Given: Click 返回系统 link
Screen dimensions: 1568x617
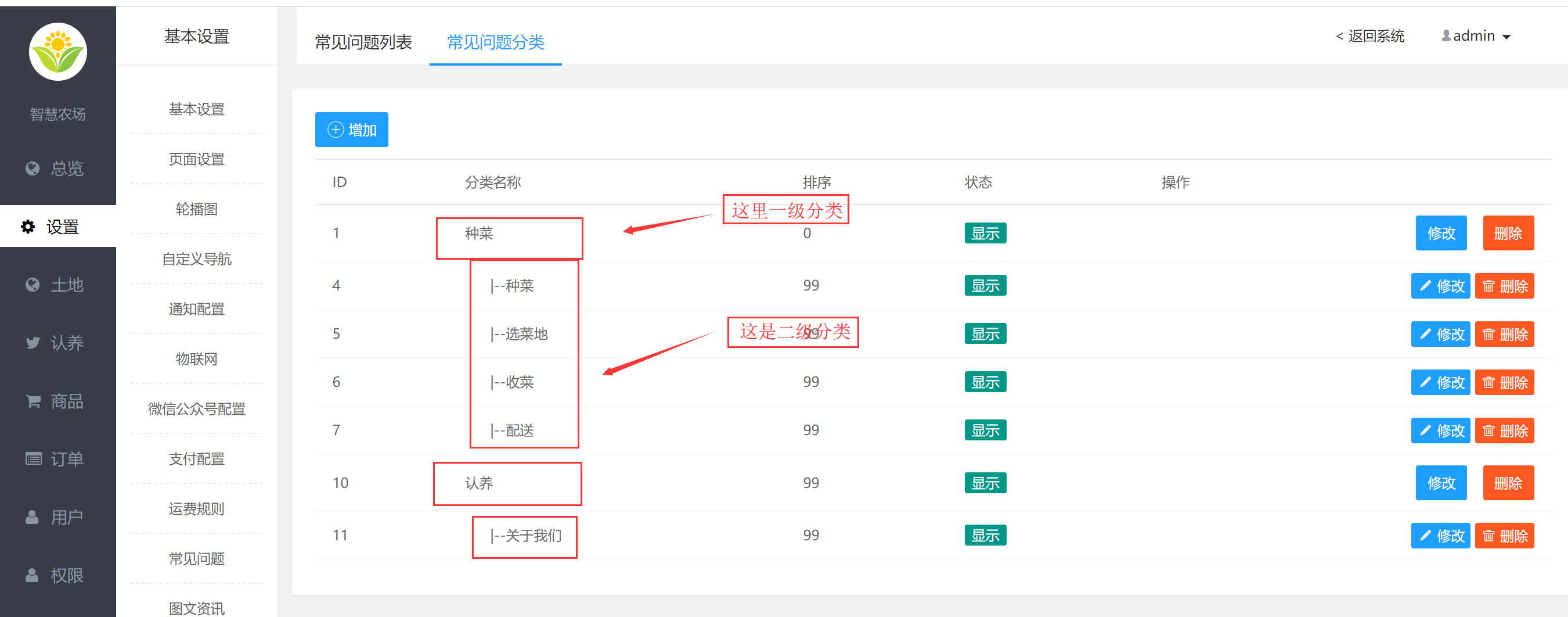Looking at the screenshot, I should (x=1370, y=37).
